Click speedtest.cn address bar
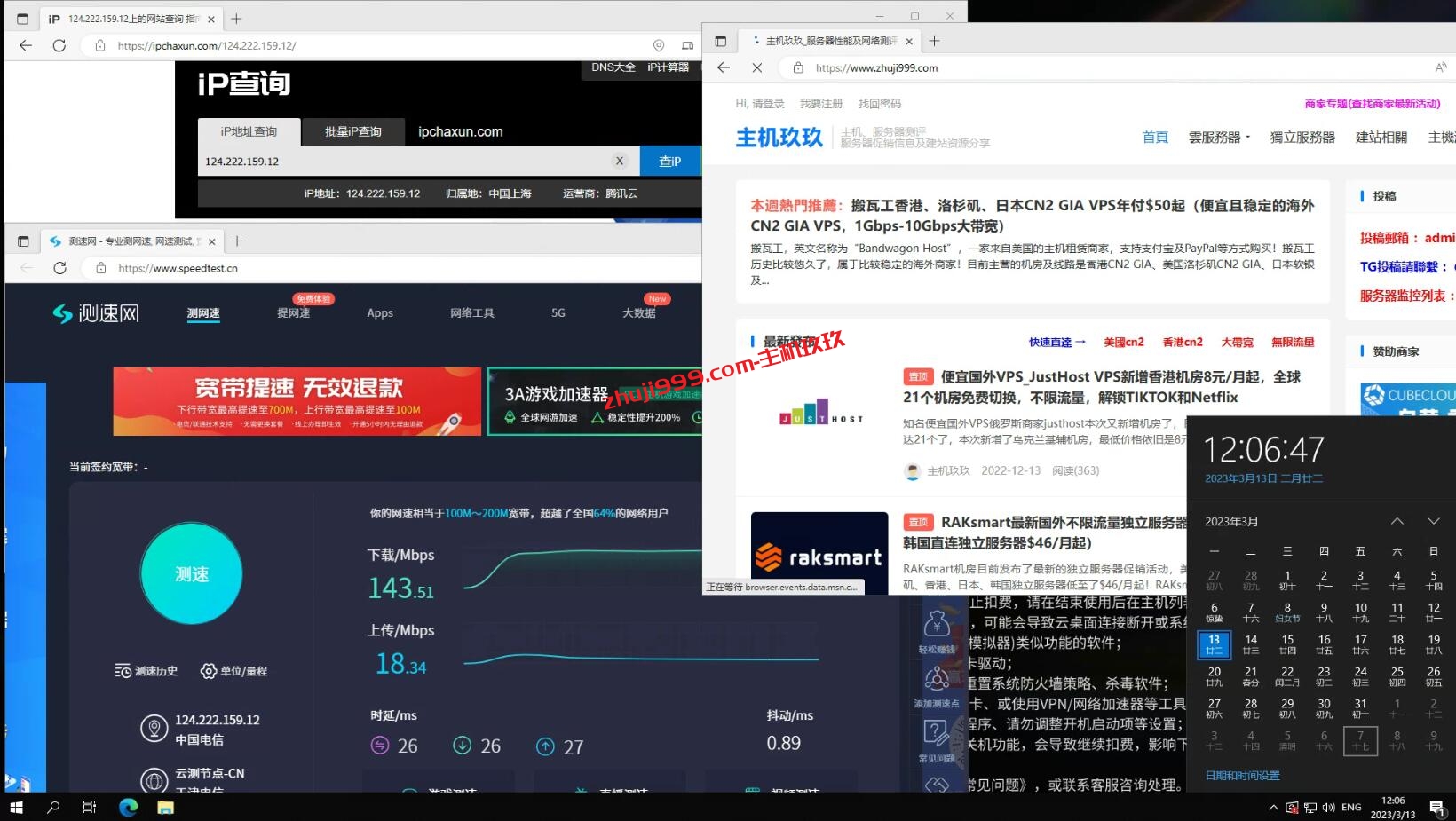The image size is (1456, 821). tap(391, 268)
